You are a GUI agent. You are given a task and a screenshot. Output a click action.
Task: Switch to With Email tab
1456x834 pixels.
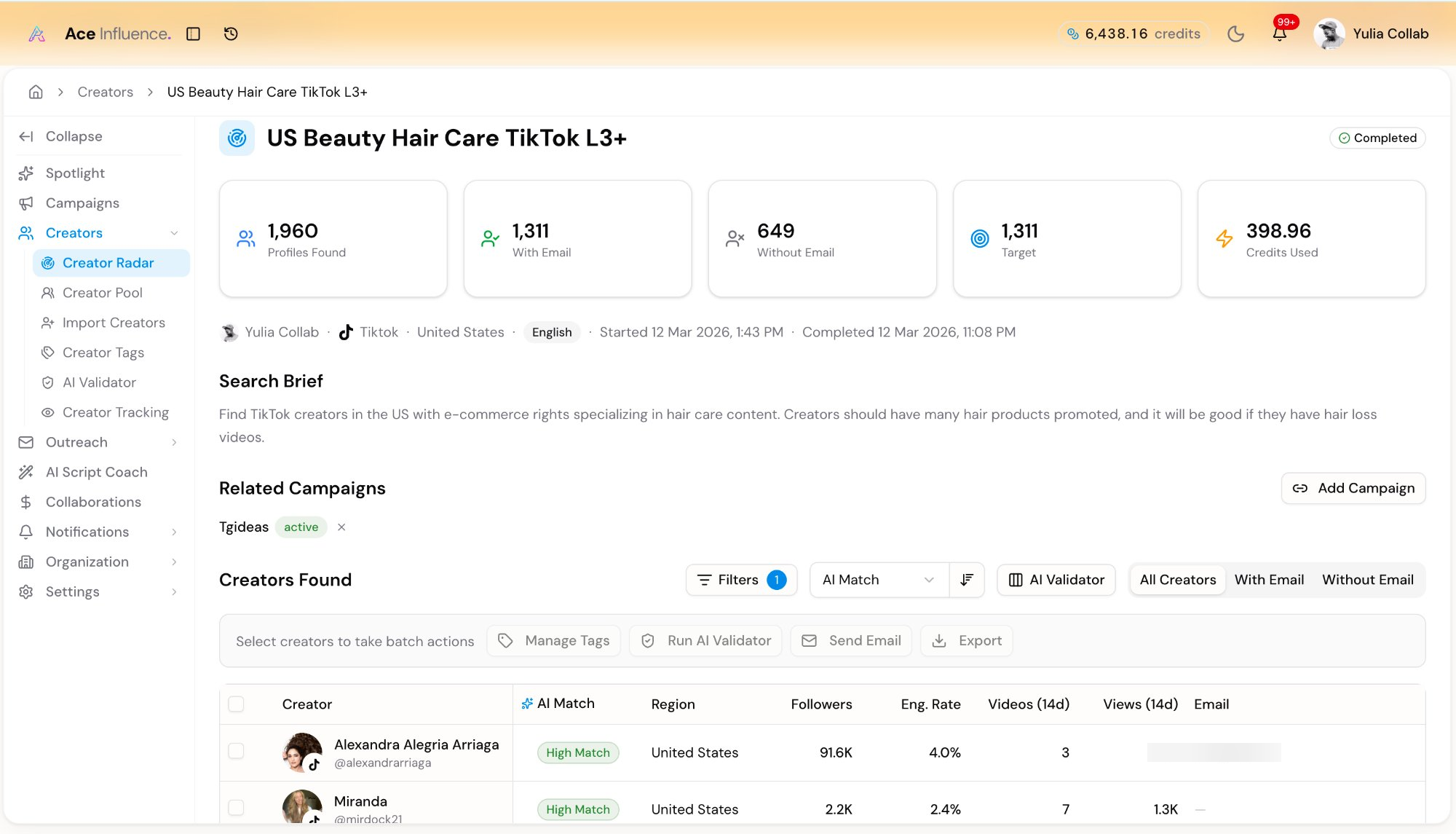[x=1268, y=580]
